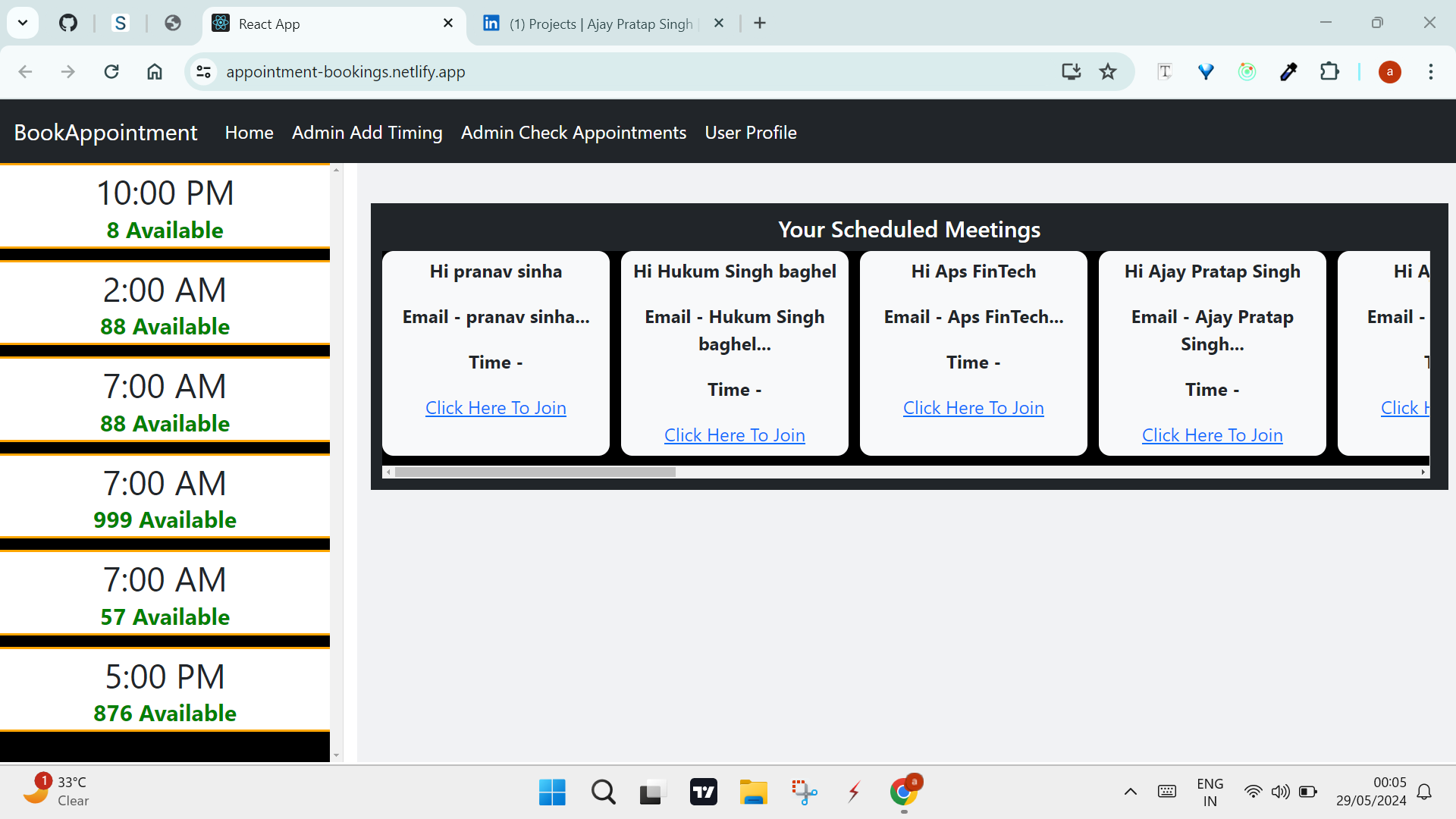Bookmark page with star icon

pyautogui.click(x=1108, y=72)
